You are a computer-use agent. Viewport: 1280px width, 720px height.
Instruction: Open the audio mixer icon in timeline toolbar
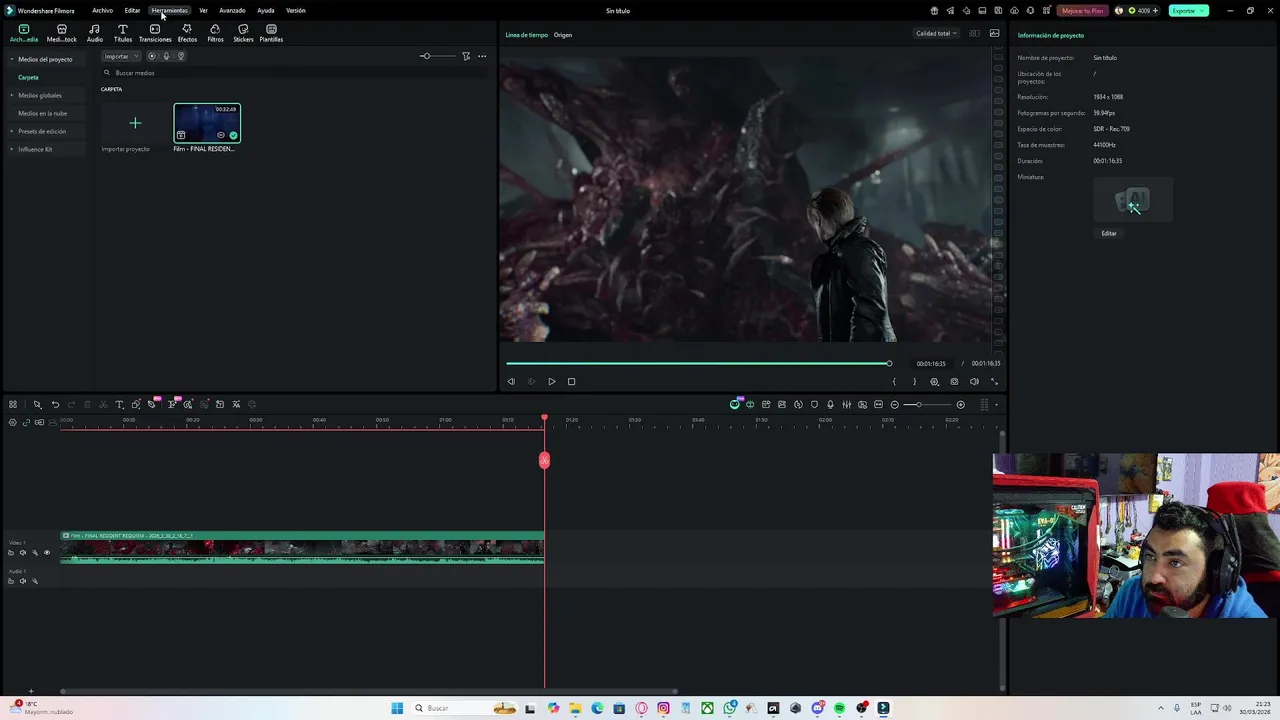tap(846, 404)
